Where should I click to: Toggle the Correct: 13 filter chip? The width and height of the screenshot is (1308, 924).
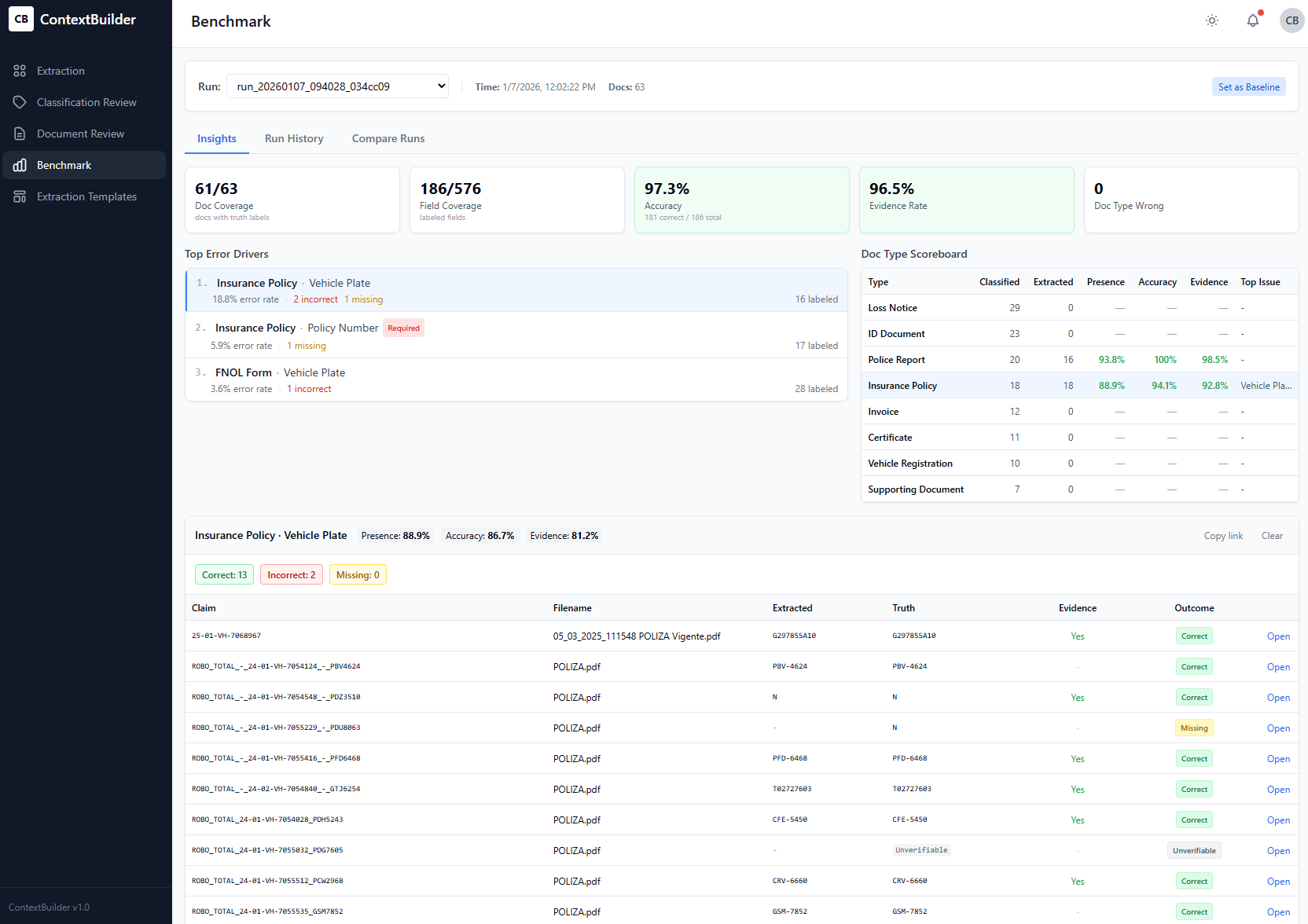pyautogui.click(x=224, y=574)
